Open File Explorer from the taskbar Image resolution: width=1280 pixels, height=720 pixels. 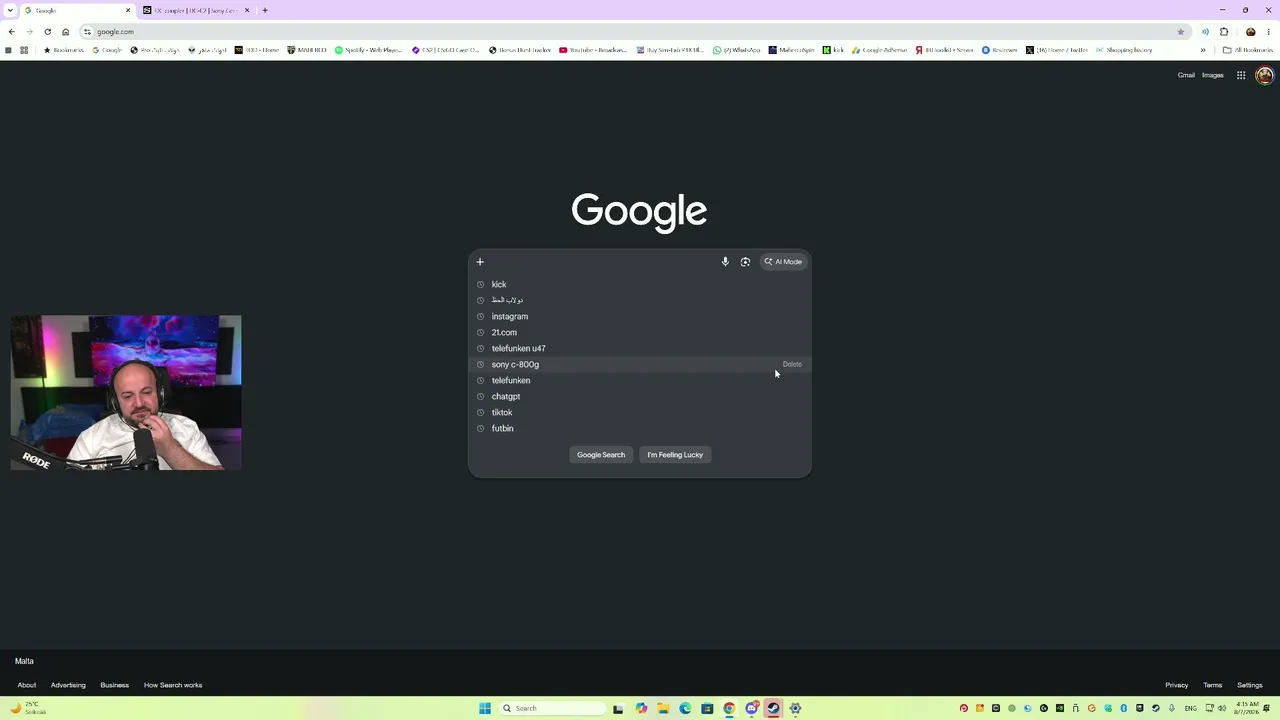[x=663, y=708]
